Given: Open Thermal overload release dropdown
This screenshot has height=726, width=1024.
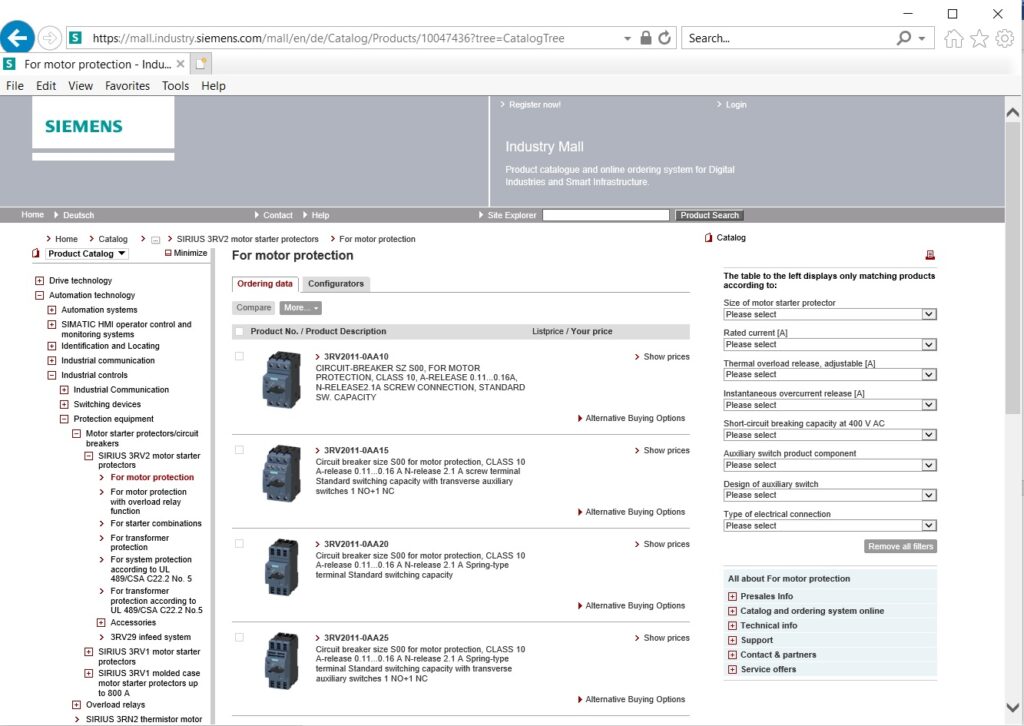Looking at the screenshot, I should (x=829, y=375).
